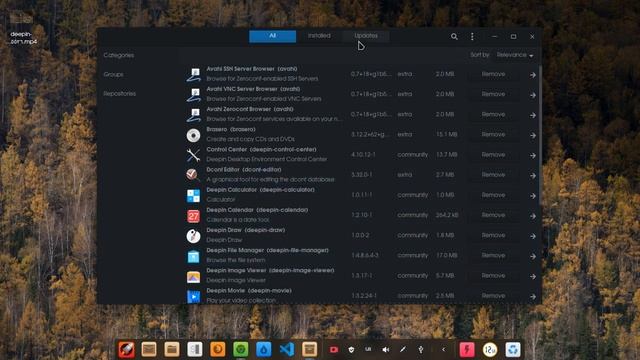Open details arrow for Dconf Editor
This screenshot has height=360, width=640.
[533, 176]
